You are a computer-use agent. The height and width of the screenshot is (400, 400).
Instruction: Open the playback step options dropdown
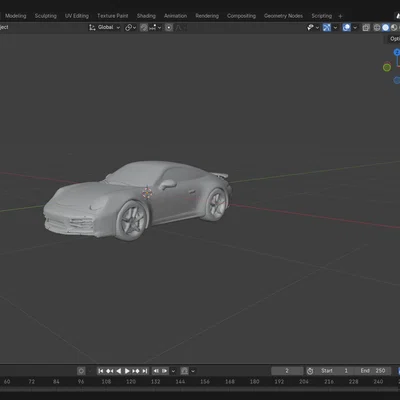pyautogui.click(x=173, y=371)
